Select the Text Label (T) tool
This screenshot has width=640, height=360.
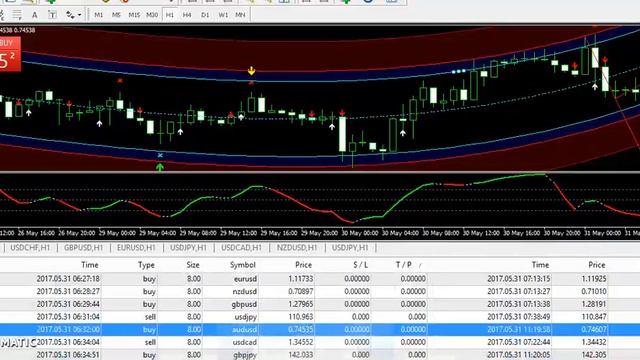pos(52,15)
